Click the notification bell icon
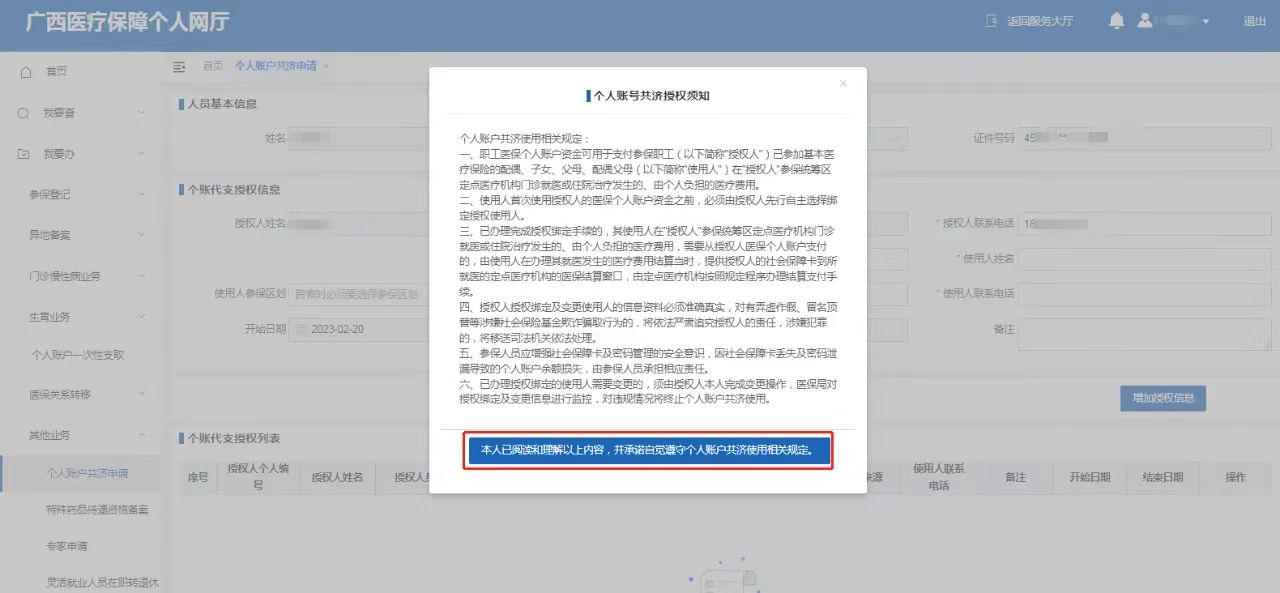 tap(1117, 21)
